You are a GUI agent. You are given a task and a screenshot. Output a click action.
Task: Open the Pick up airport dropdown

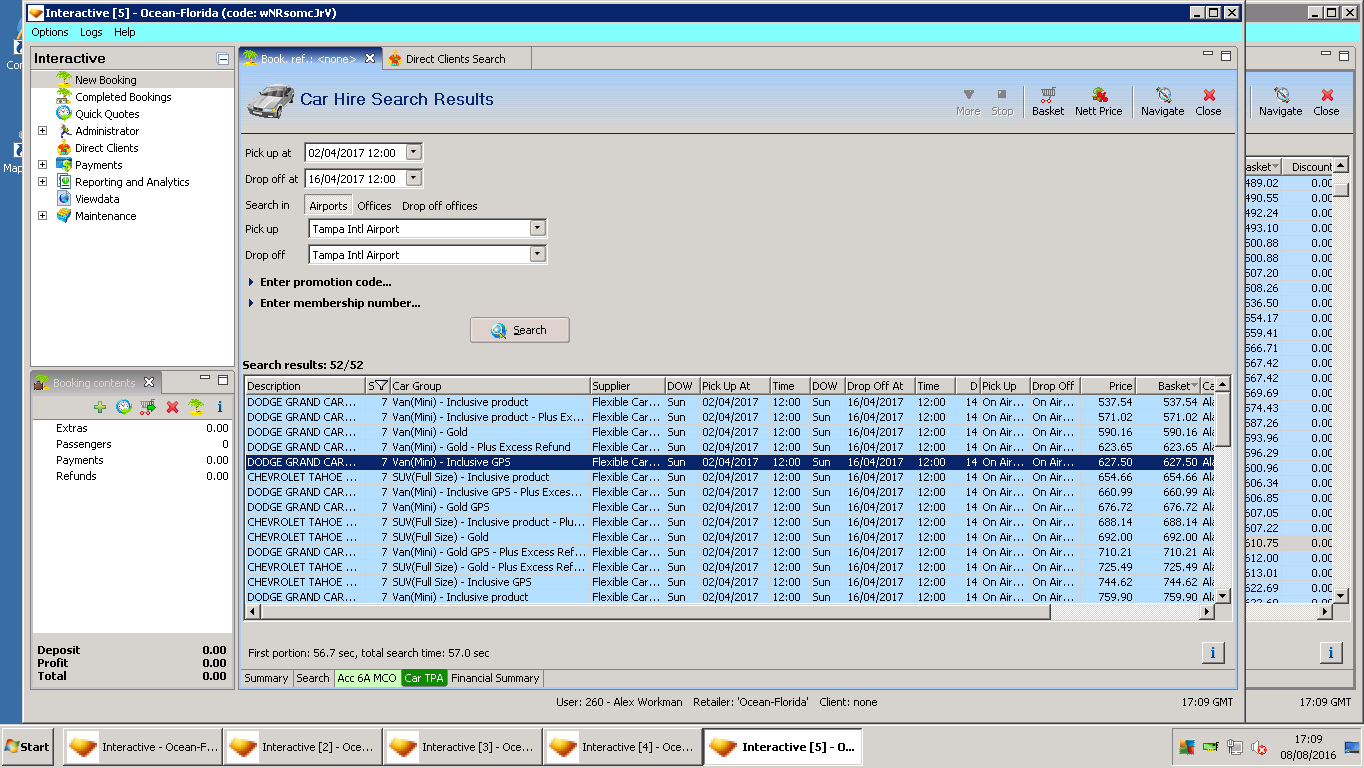pyautogui.click(x=537, y=229)
